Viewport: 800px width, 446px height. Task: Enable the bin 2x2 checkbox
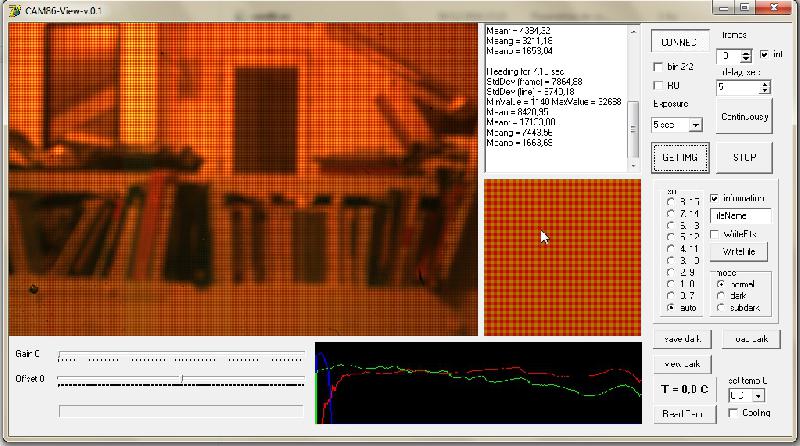pos(658,67)
